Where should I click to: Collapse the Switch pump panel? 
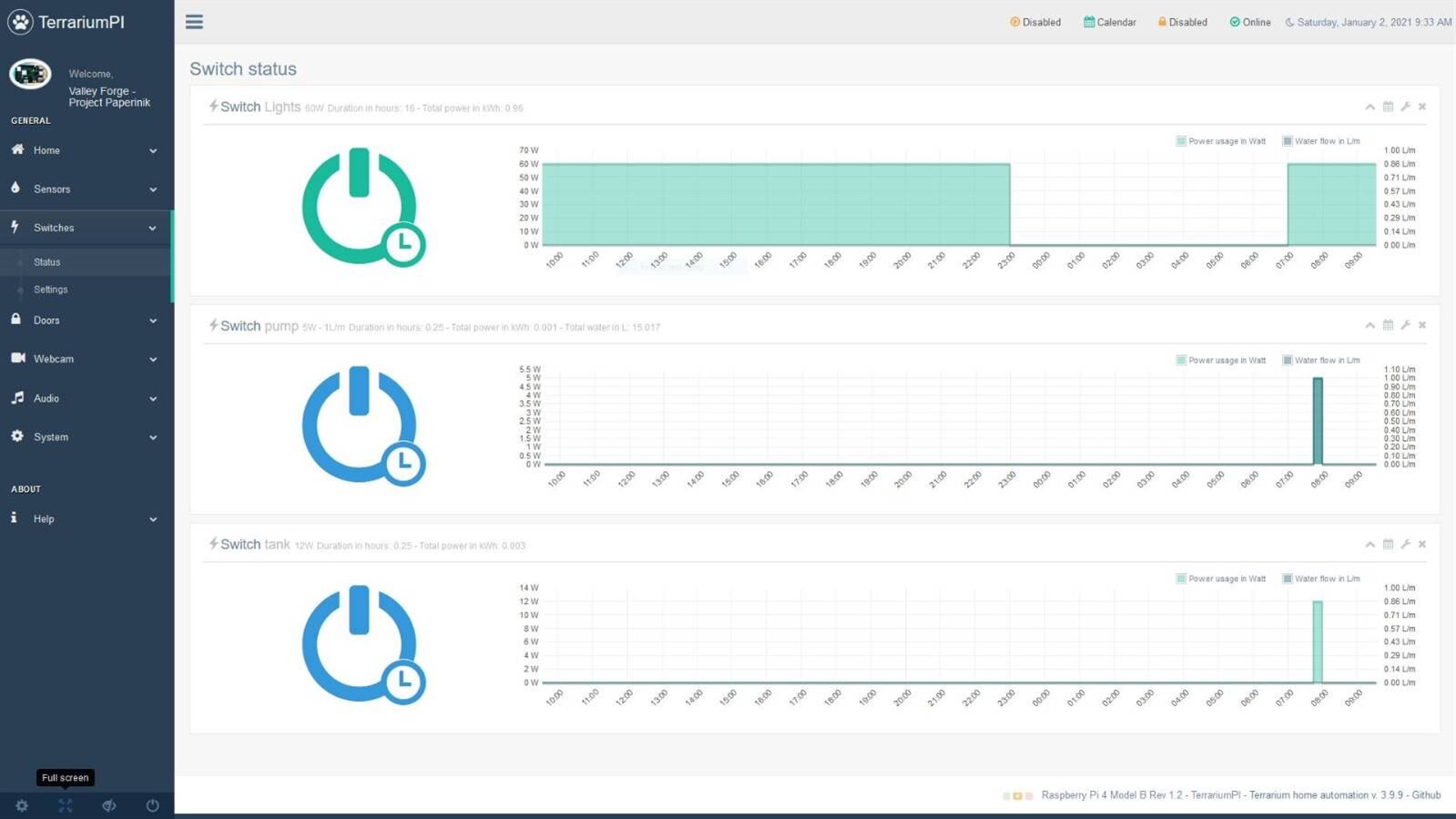pyautogui.click(x=1369, y=325)
